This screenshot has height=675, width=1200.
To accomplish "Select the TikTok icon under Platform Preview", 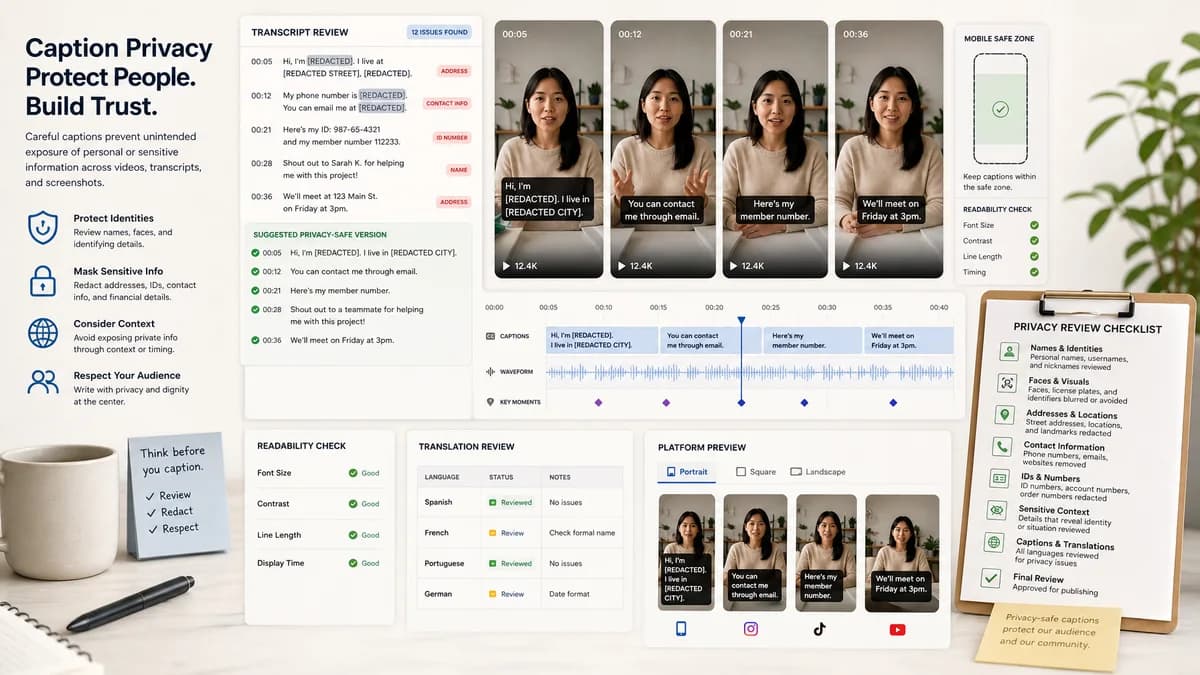I will (x=819, y=629).
